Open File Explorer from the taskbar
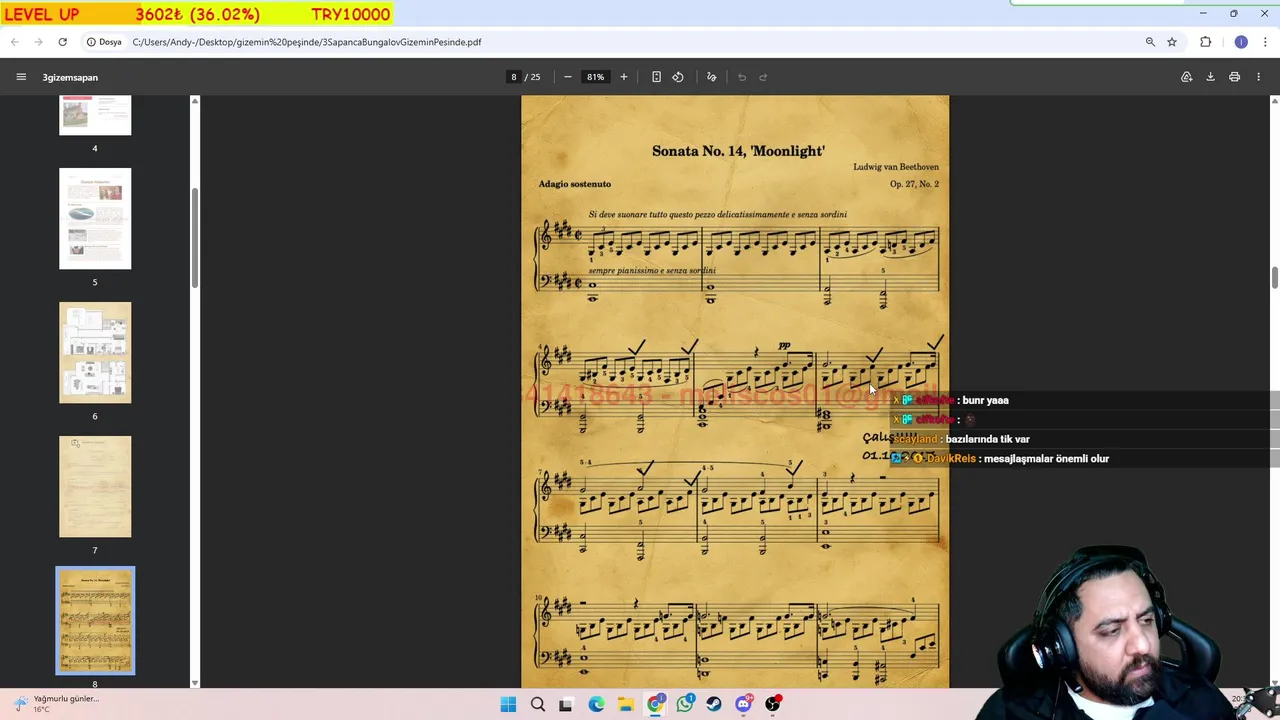1280x720 pixels. pyautogui.click(x=626, y=704)
